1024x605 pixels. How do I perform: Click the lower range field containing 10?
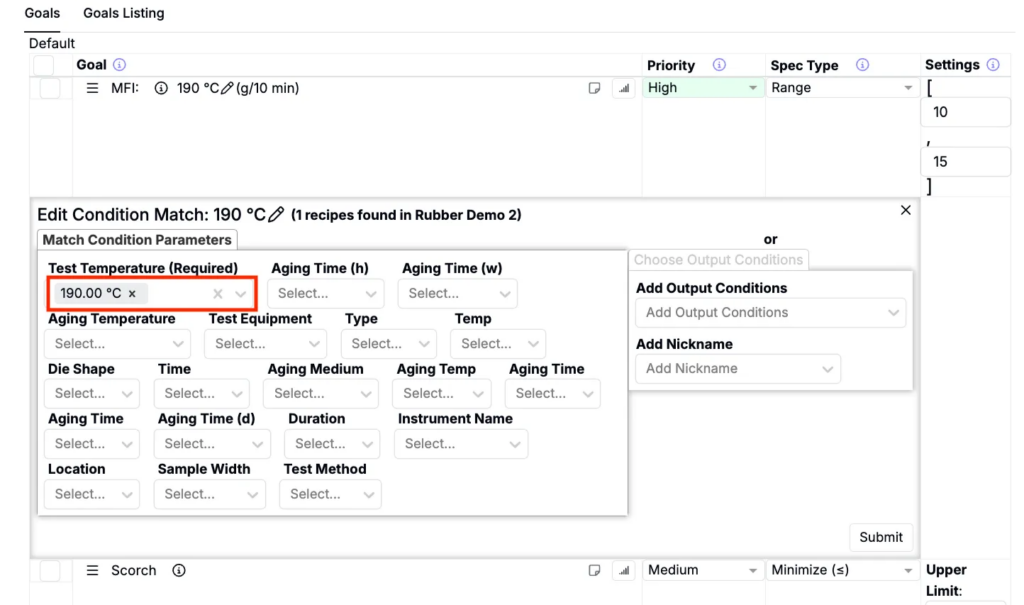tap(964, 112)
